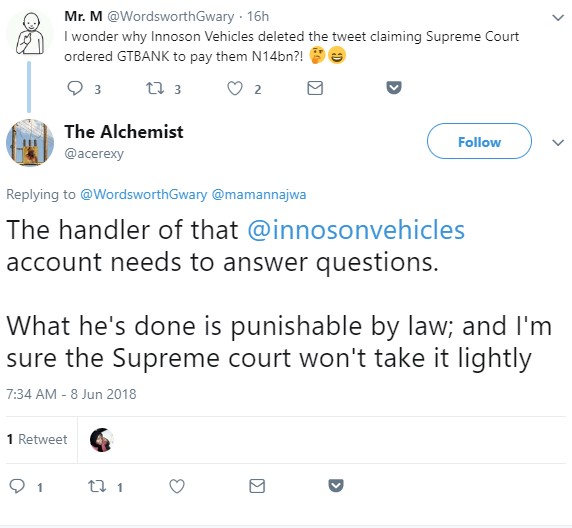Screen dimensions: 572x528
Task: Save The Alchemist's tweet to Pocket
Action: click(336, 486)
